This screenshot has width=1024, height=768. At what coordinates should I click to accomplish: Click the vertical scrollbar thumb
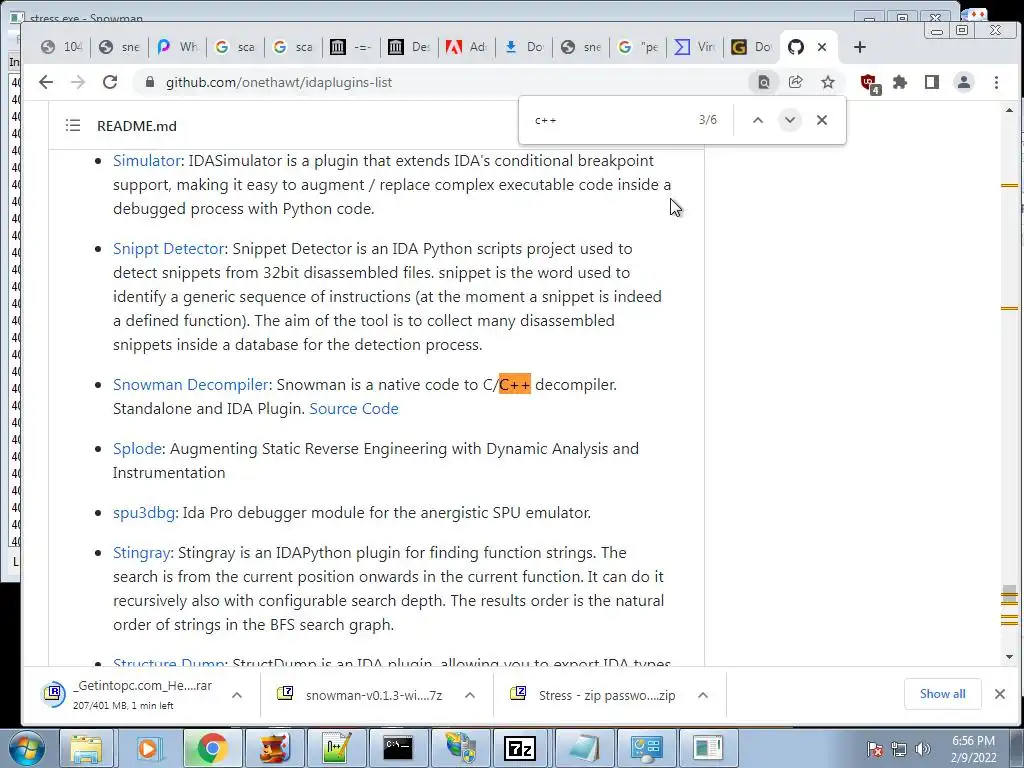[1010, 596]
